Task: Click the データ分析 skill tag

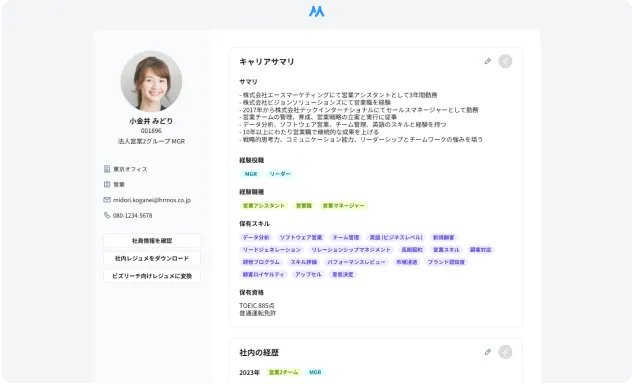Action: click(x=256, y=237)
